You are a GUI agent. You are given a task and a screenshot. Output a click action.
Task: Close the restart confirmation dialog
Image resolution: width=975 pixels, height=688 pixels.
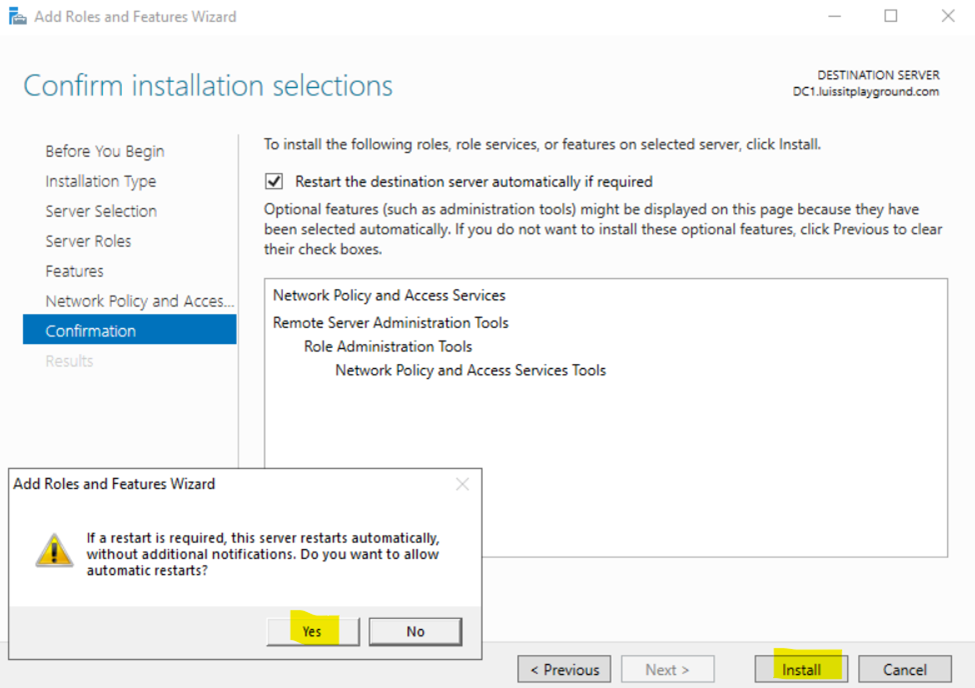point(462,484)
